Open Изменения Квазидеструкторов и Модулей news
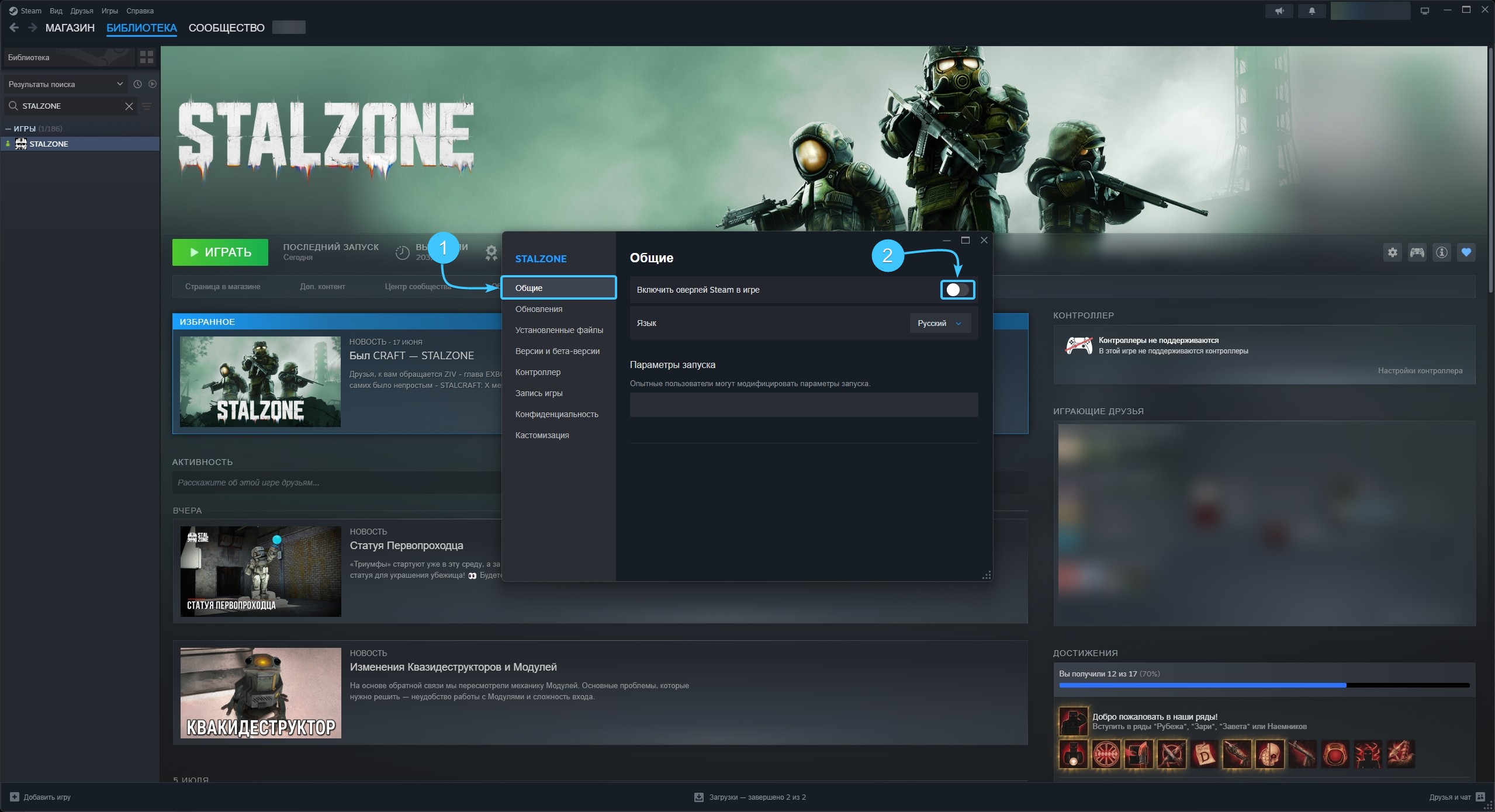This screenshot has height=812, width=1495. (x=453, y=667)
